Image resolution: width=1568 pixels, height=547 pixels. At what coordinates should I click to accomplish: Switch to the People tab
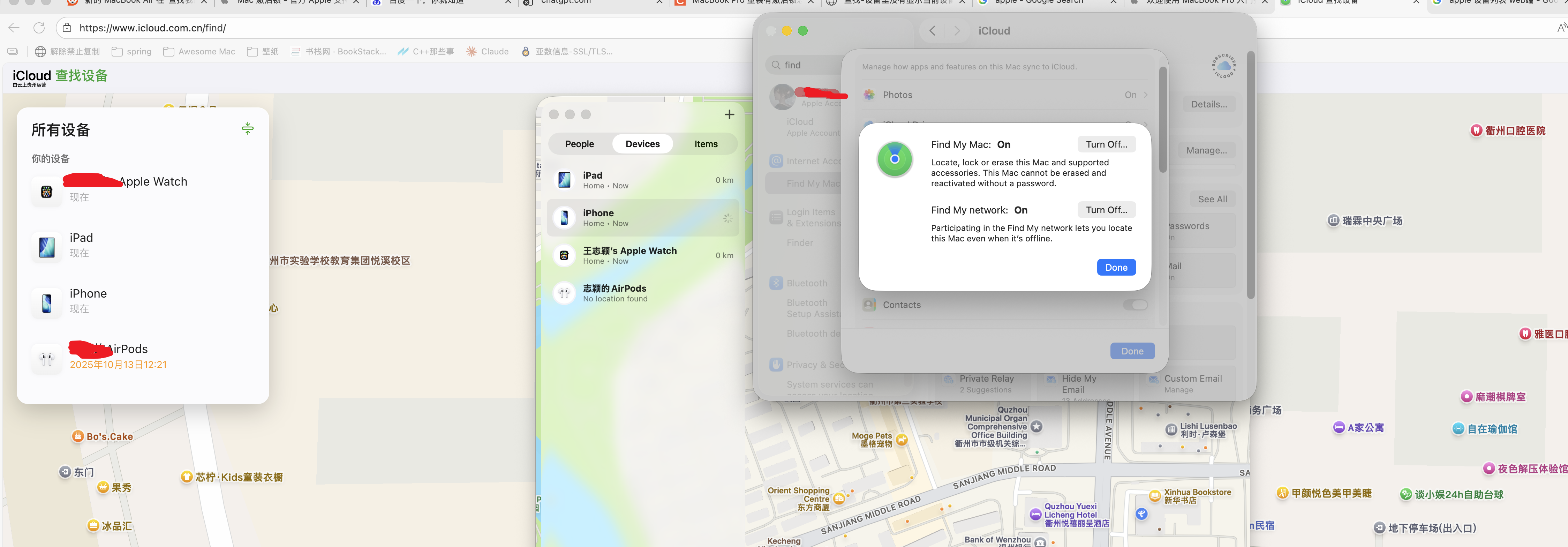point(579,144)
